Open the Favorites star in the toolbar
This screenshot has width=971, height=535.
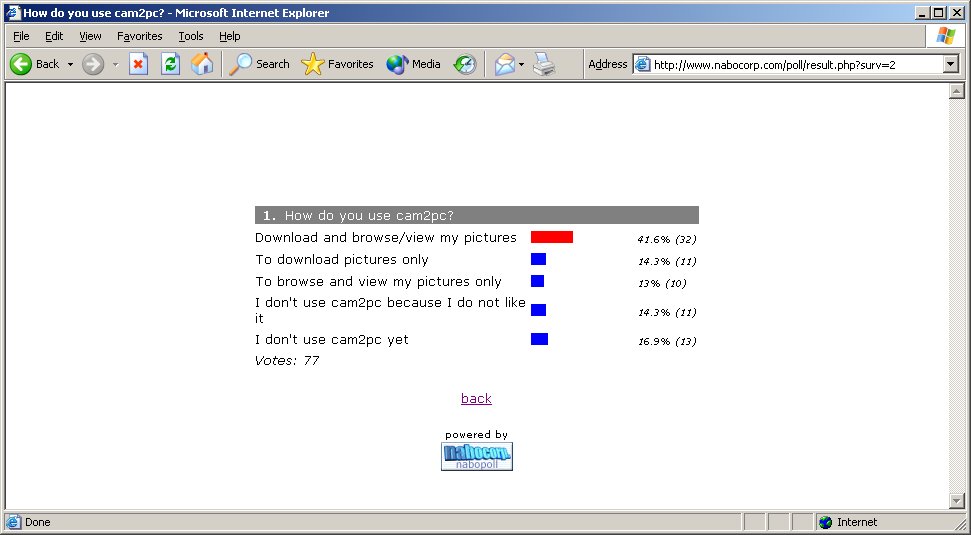(337, 64)
